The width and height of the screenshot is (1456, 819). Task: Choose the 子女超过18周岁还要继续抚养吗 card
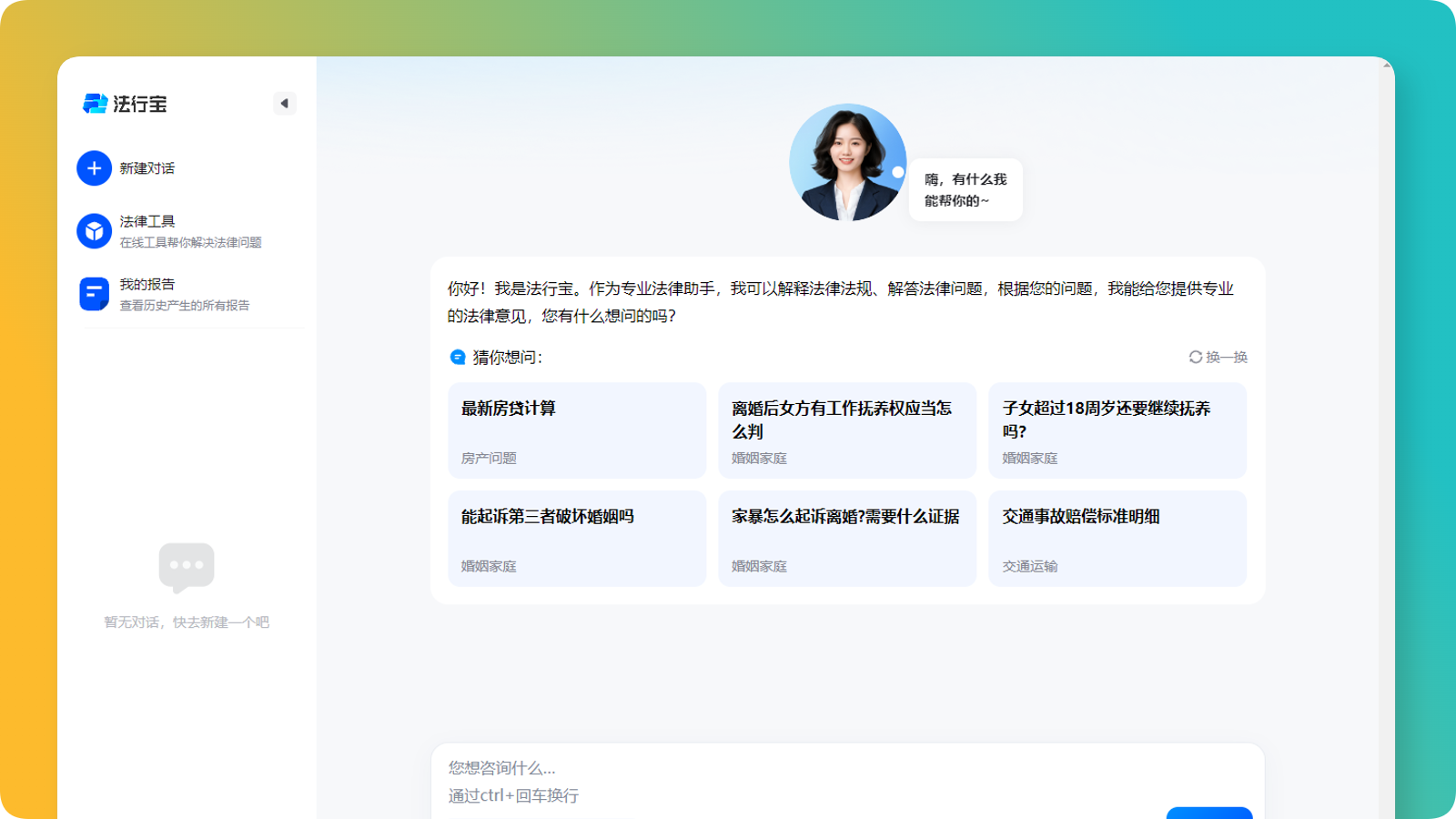1117,430
